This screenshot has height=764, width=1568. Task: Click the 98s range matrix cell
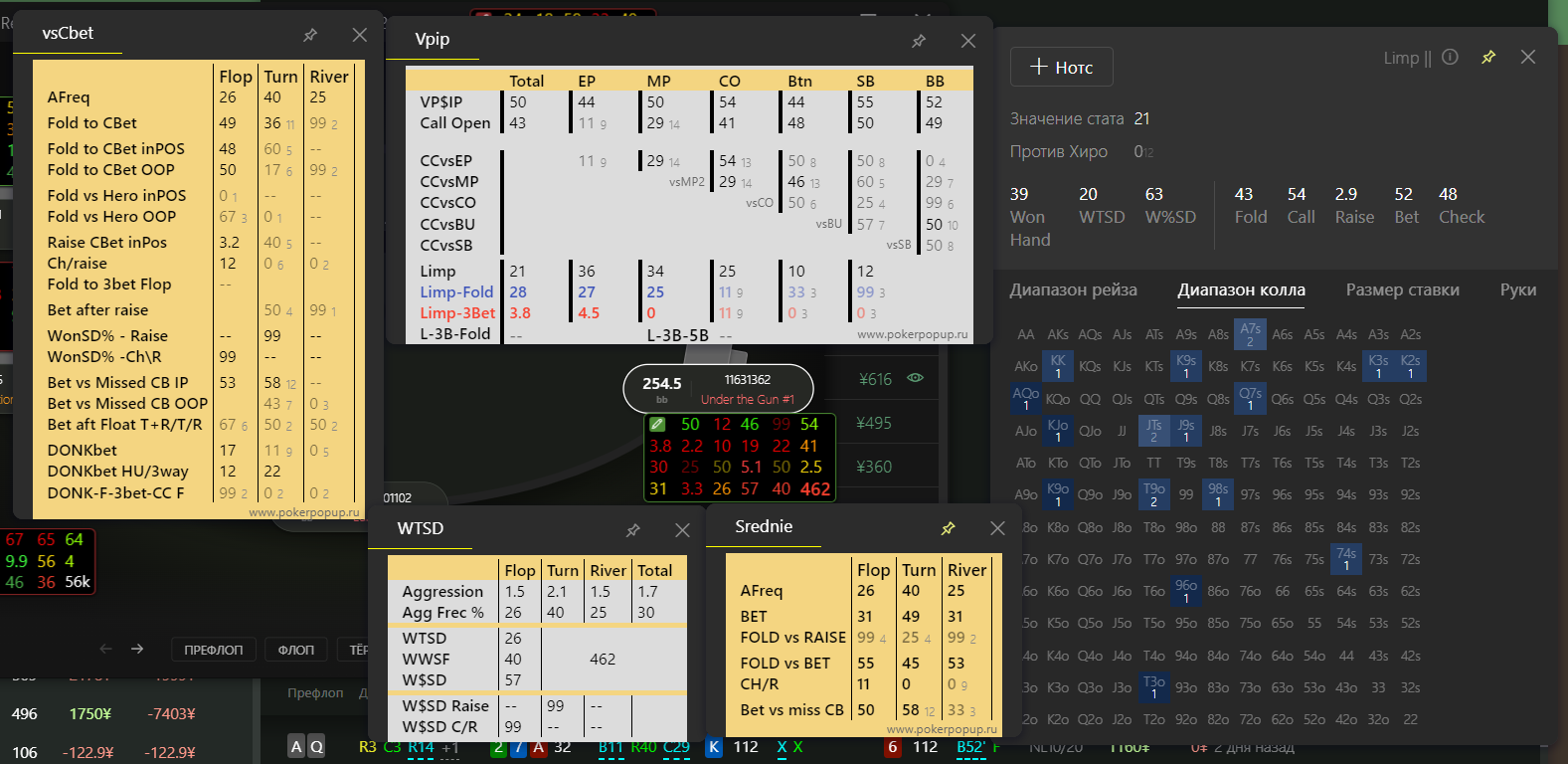coord(1218,493)
